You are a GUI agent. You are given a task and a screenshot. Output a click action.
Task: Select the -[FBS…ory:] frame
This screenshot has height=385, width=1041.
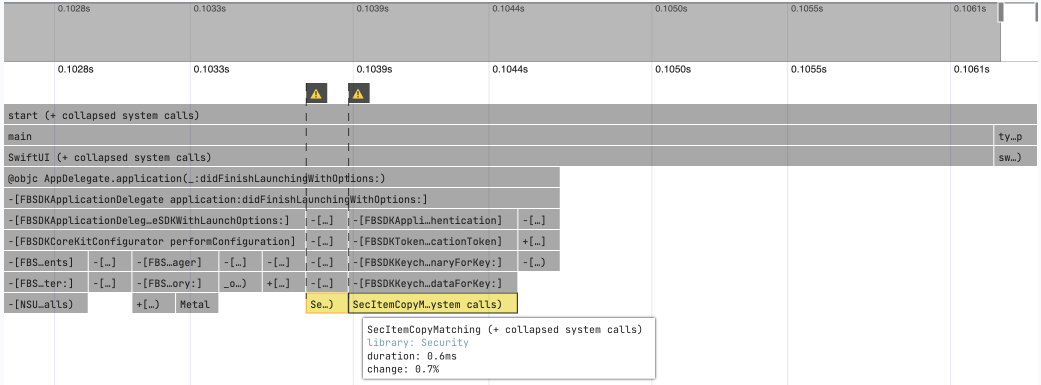(x=175, y=283)
